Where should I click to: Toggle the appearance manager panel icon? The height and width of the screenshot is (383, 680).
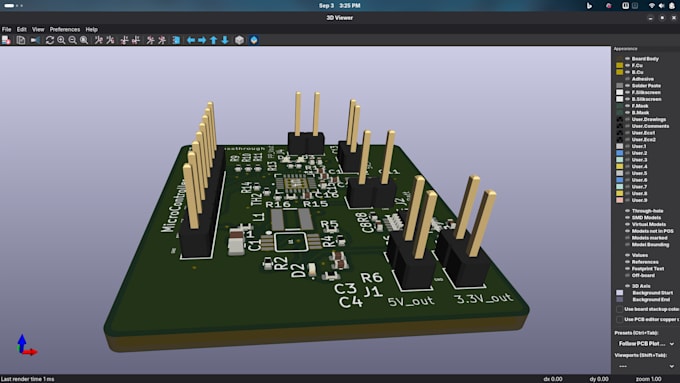[254, 40]
